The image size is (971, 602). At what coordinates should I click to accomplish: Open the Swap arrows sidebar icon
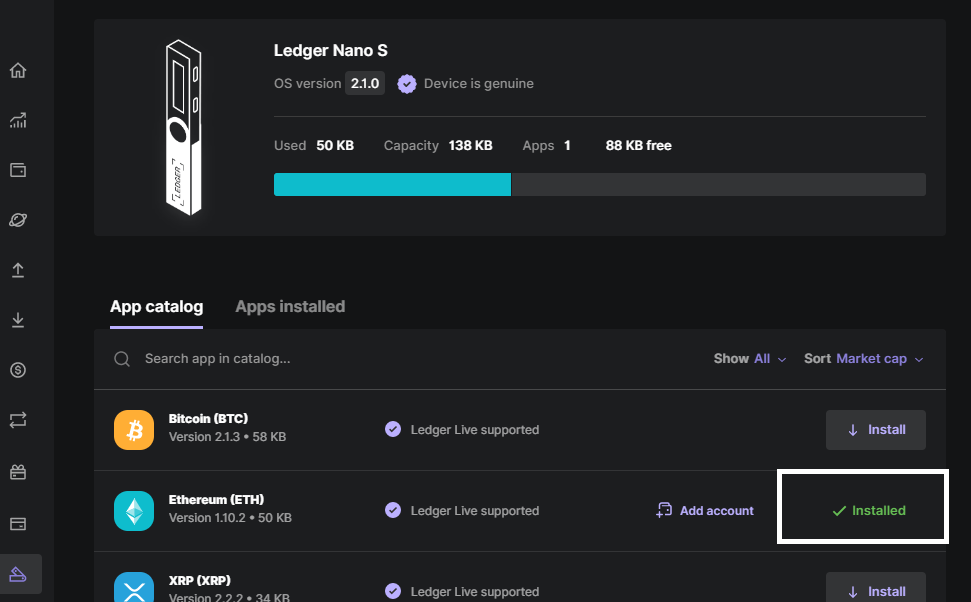click(x=18, y=420)
